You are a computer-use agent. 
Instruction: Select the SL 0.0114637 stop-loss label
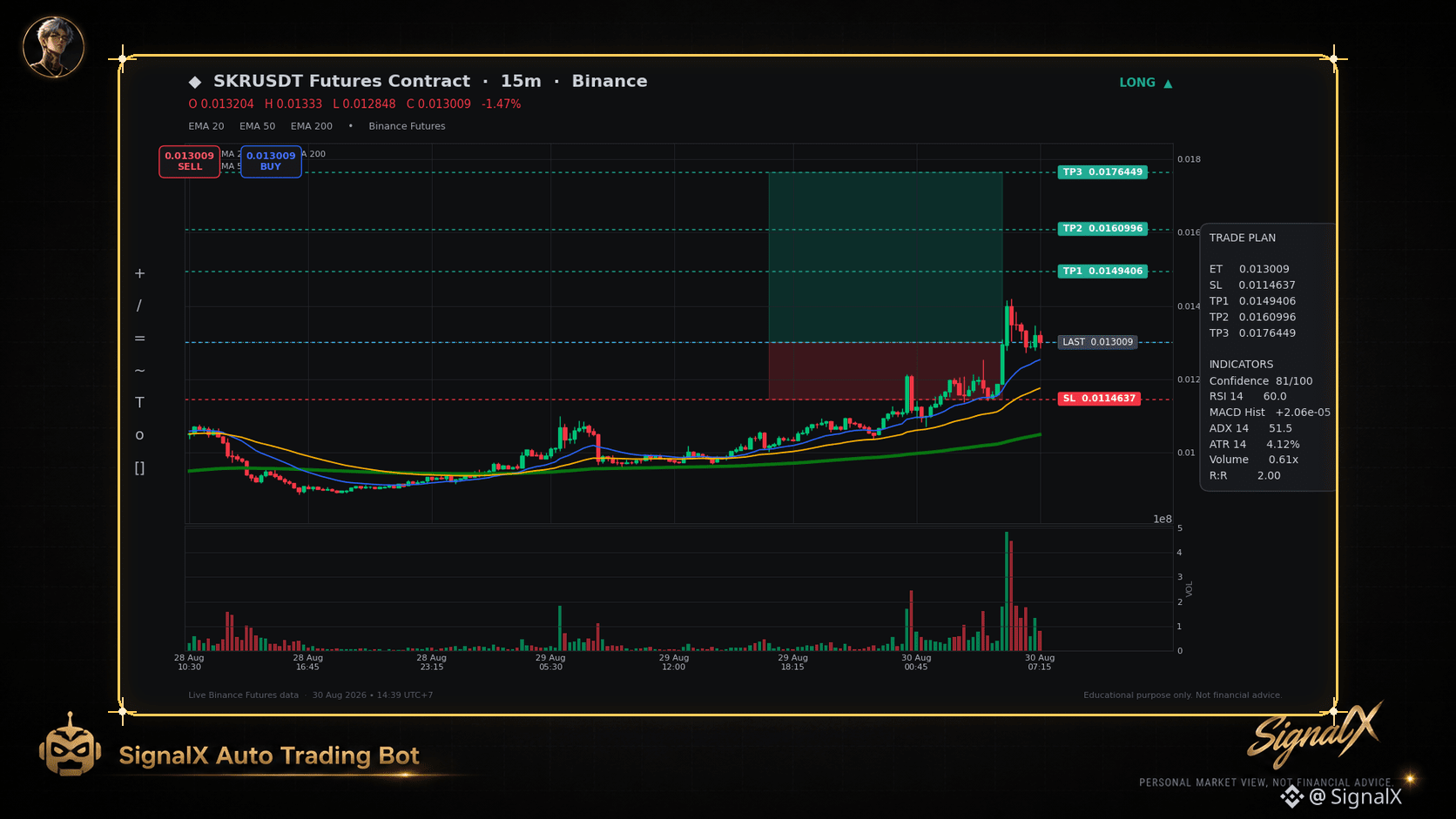pos(1099,399)
